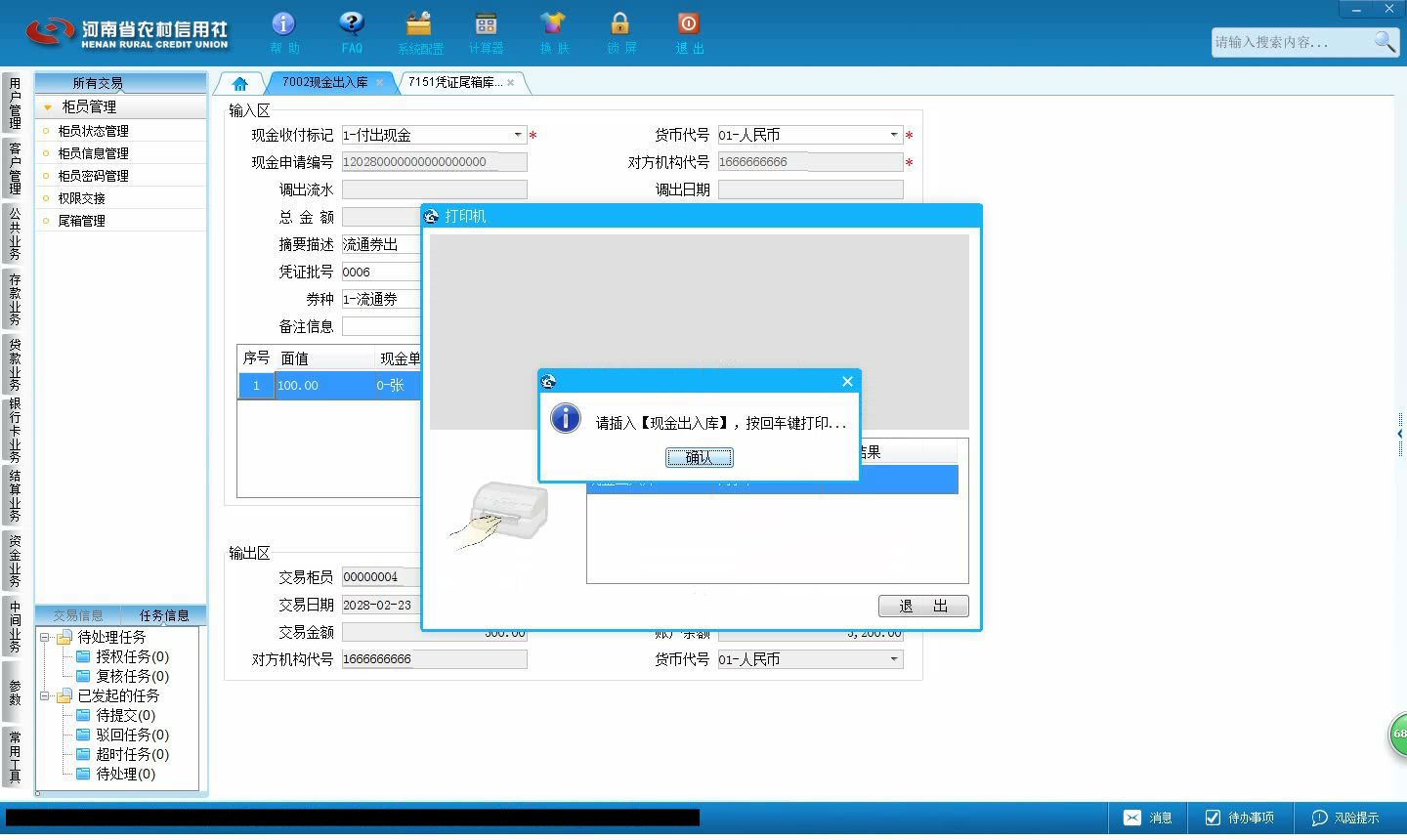
Task: Open the 所有交易 panel header
Action: pos(120,83)
